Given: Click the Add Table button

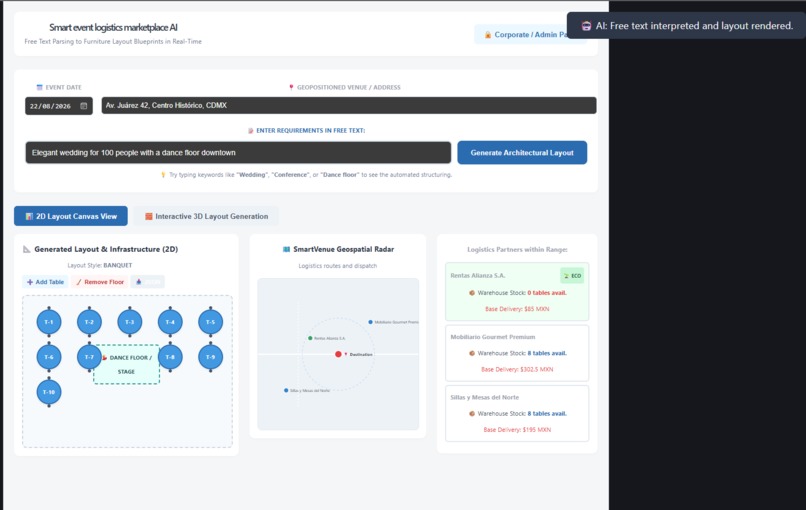Looking at the screenshot, I should coord(45,282).
